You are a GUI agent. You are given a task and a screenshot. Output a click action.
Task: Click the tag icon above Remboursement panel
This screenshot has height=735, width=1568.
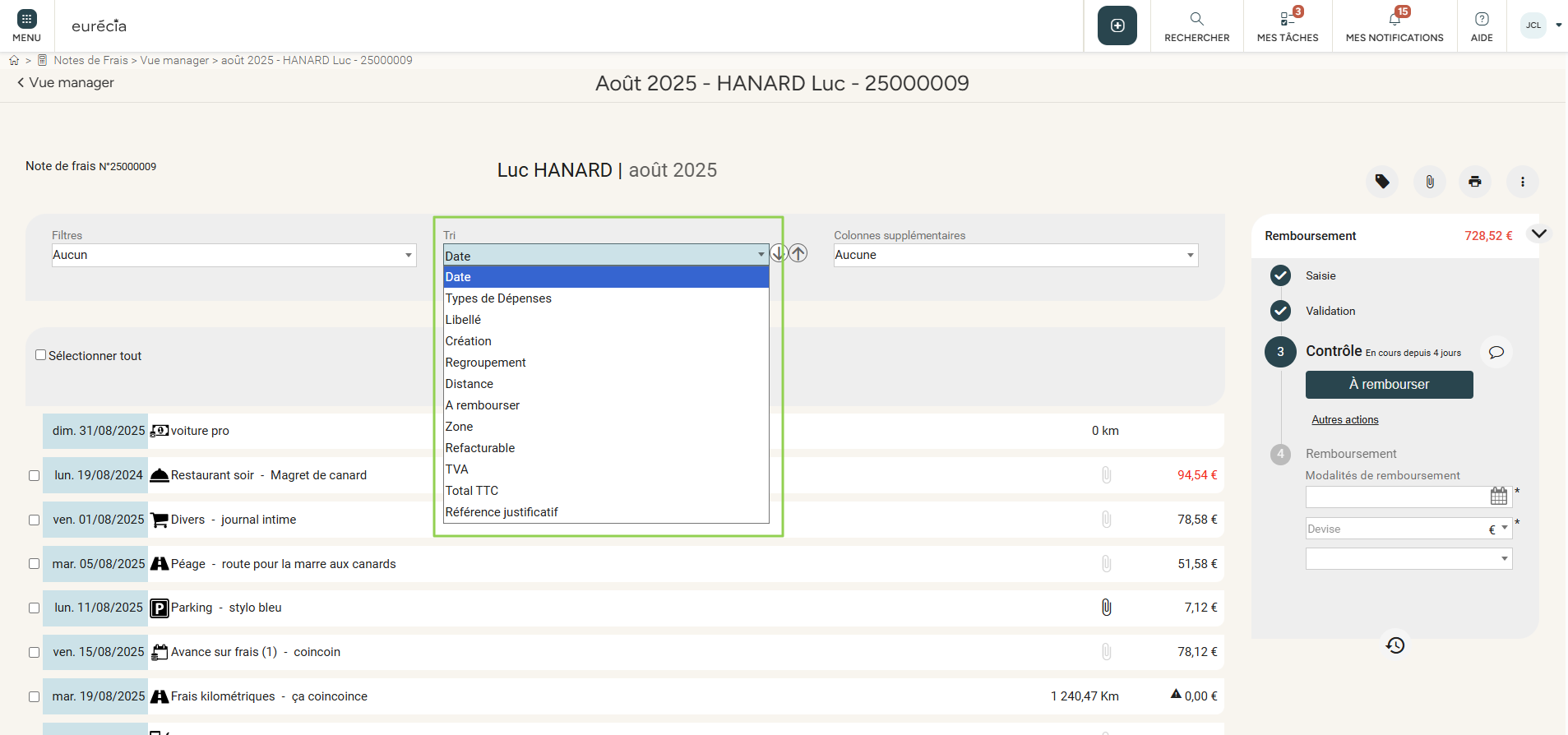click(1382, 182)
